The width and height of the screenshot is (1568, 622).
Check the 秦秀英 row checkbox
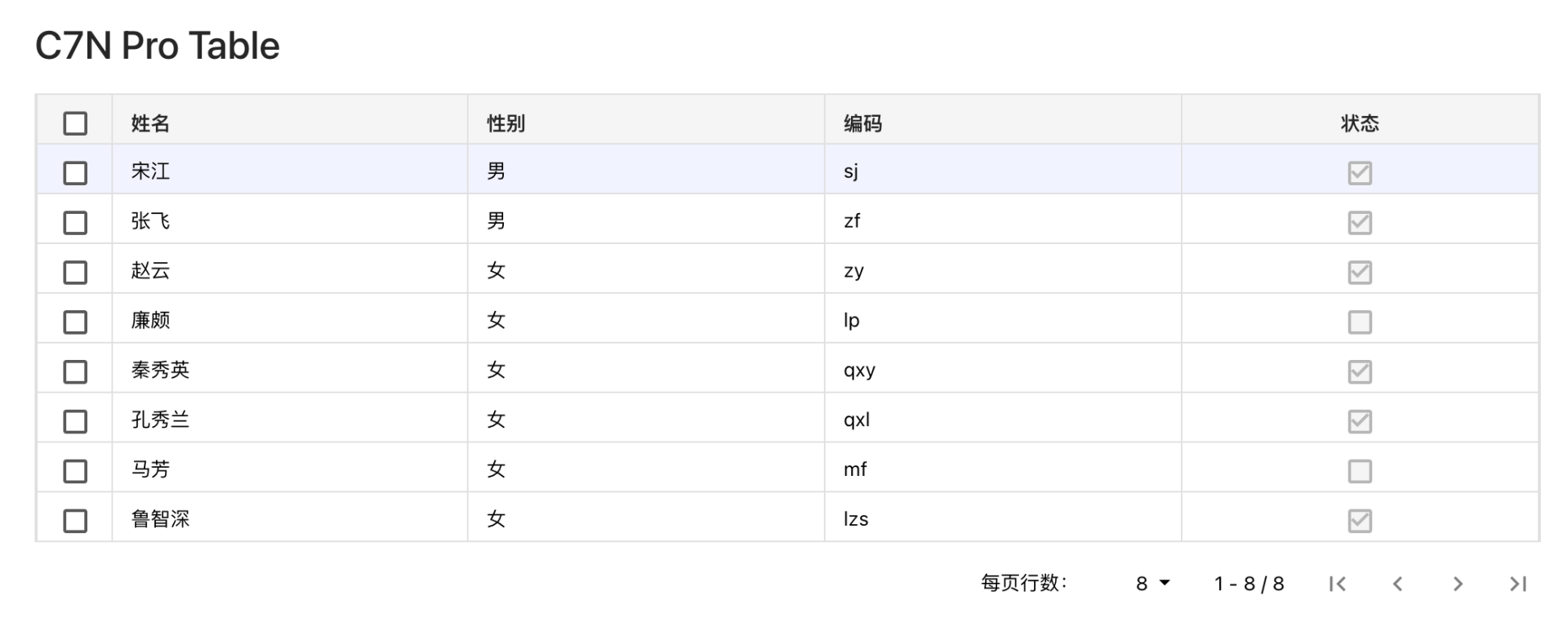[x=75, y=371]
